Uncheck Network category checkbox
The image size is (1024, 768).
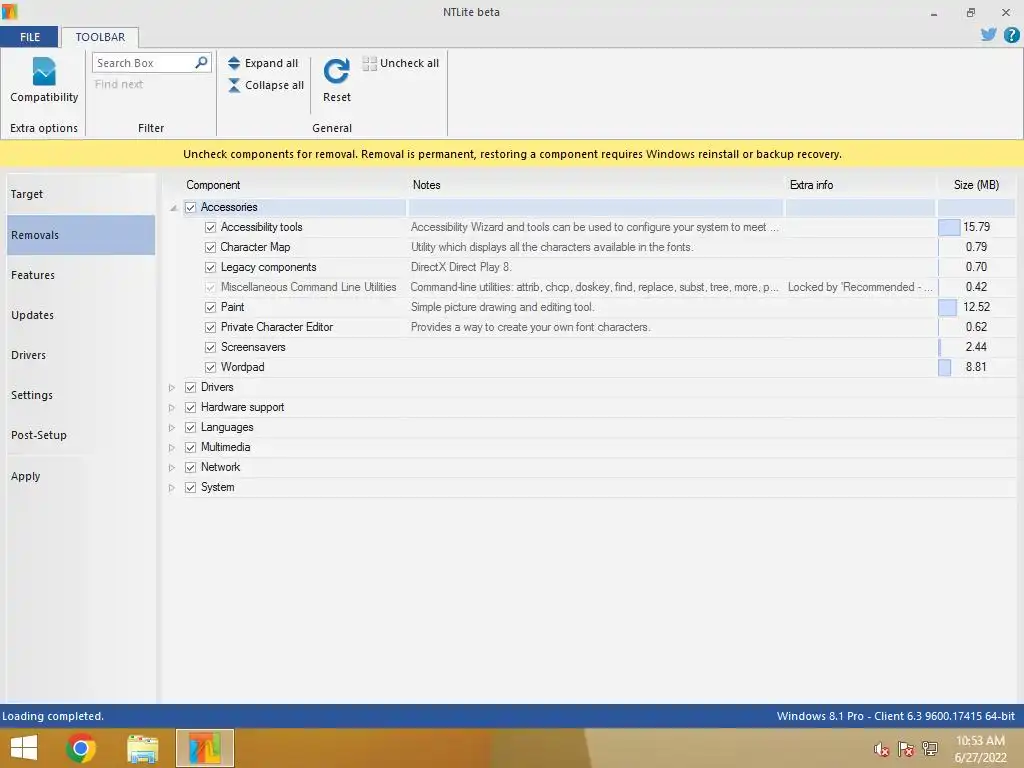coord(190,468)
